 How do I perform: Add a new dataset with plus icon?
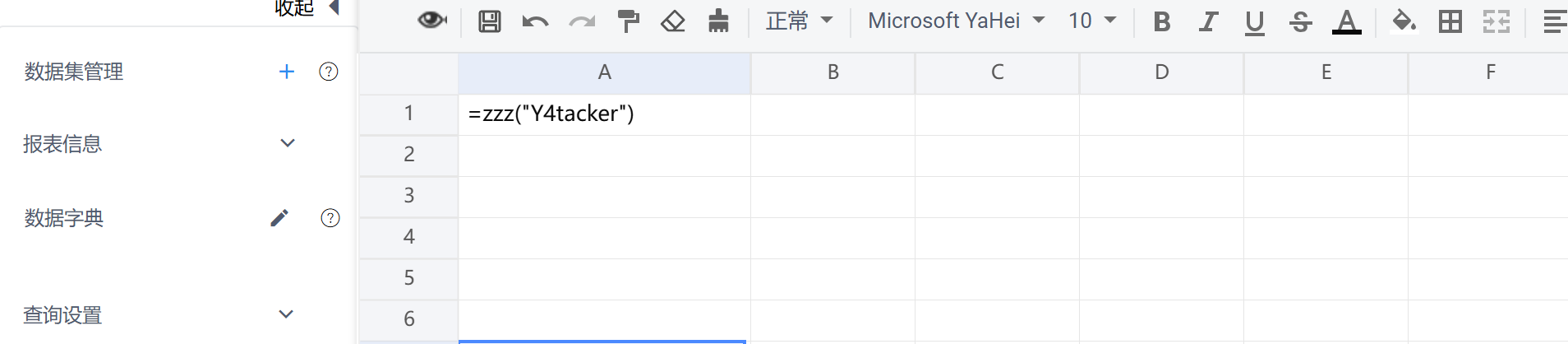(x=286, y=72)
